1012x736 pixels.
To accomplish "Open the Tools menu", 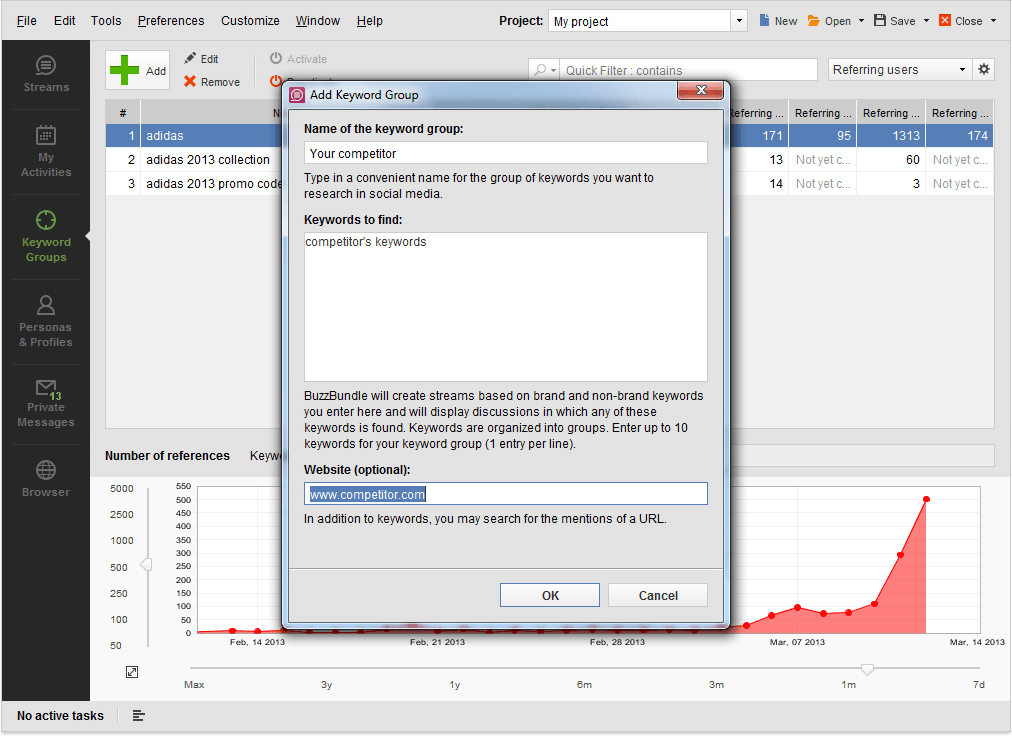I will [x=104, y=20].
